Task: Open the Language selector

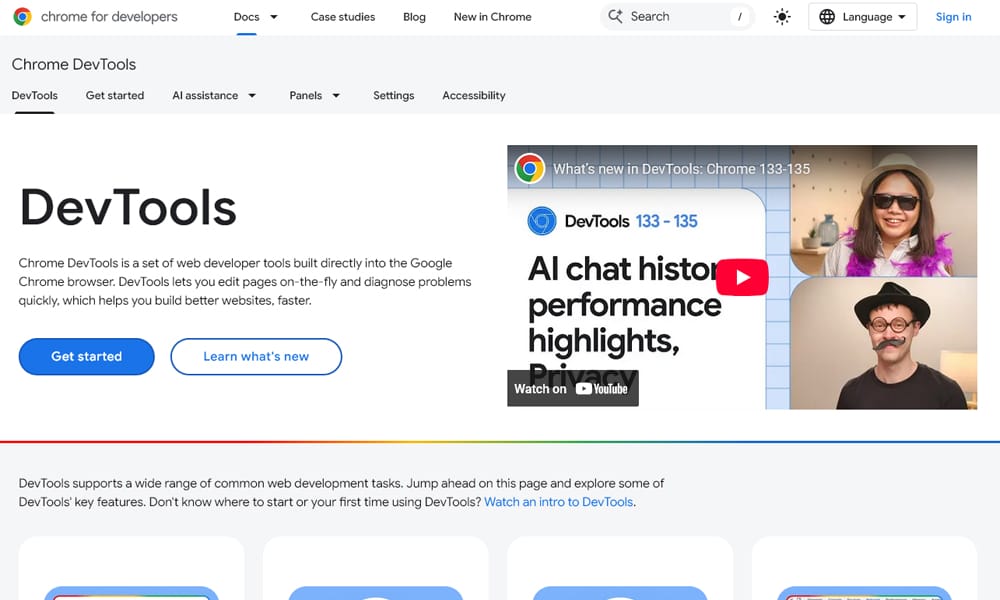Action: pyautogui.click(x=862, y=16)
